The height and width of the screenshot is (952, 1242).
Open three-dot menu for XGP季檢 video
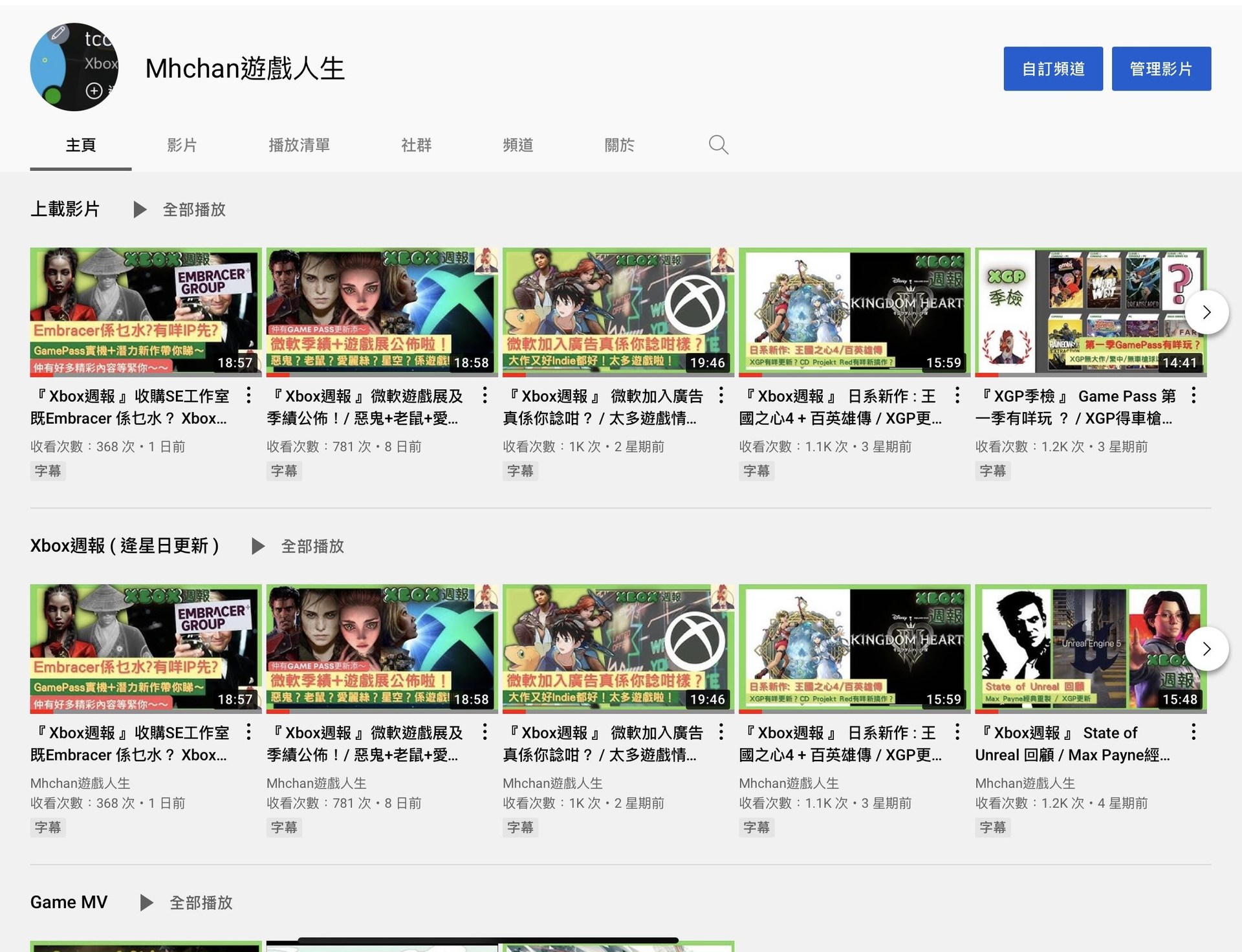[x=1193, y=395]
